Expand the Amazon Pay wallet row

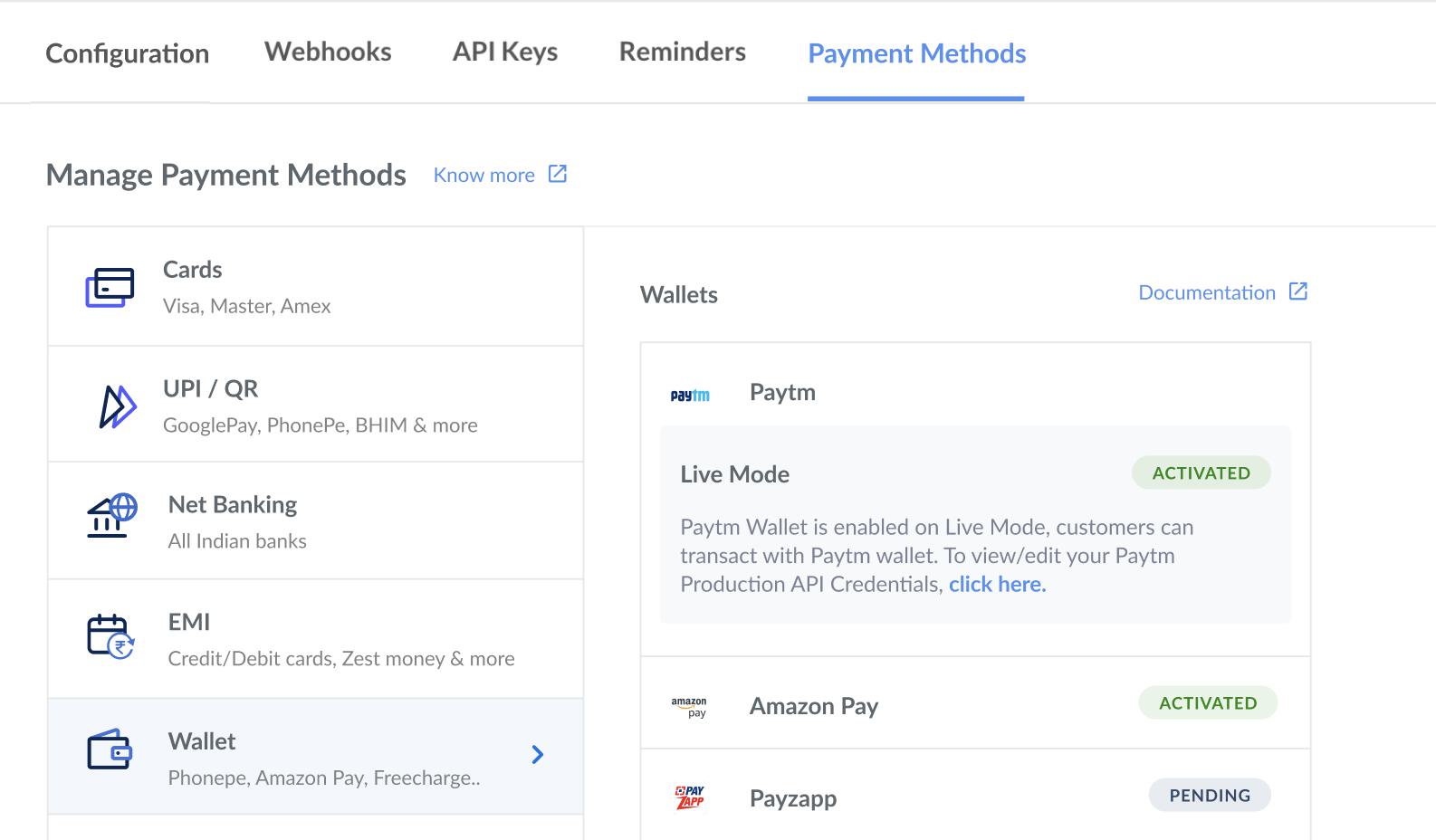975,703
